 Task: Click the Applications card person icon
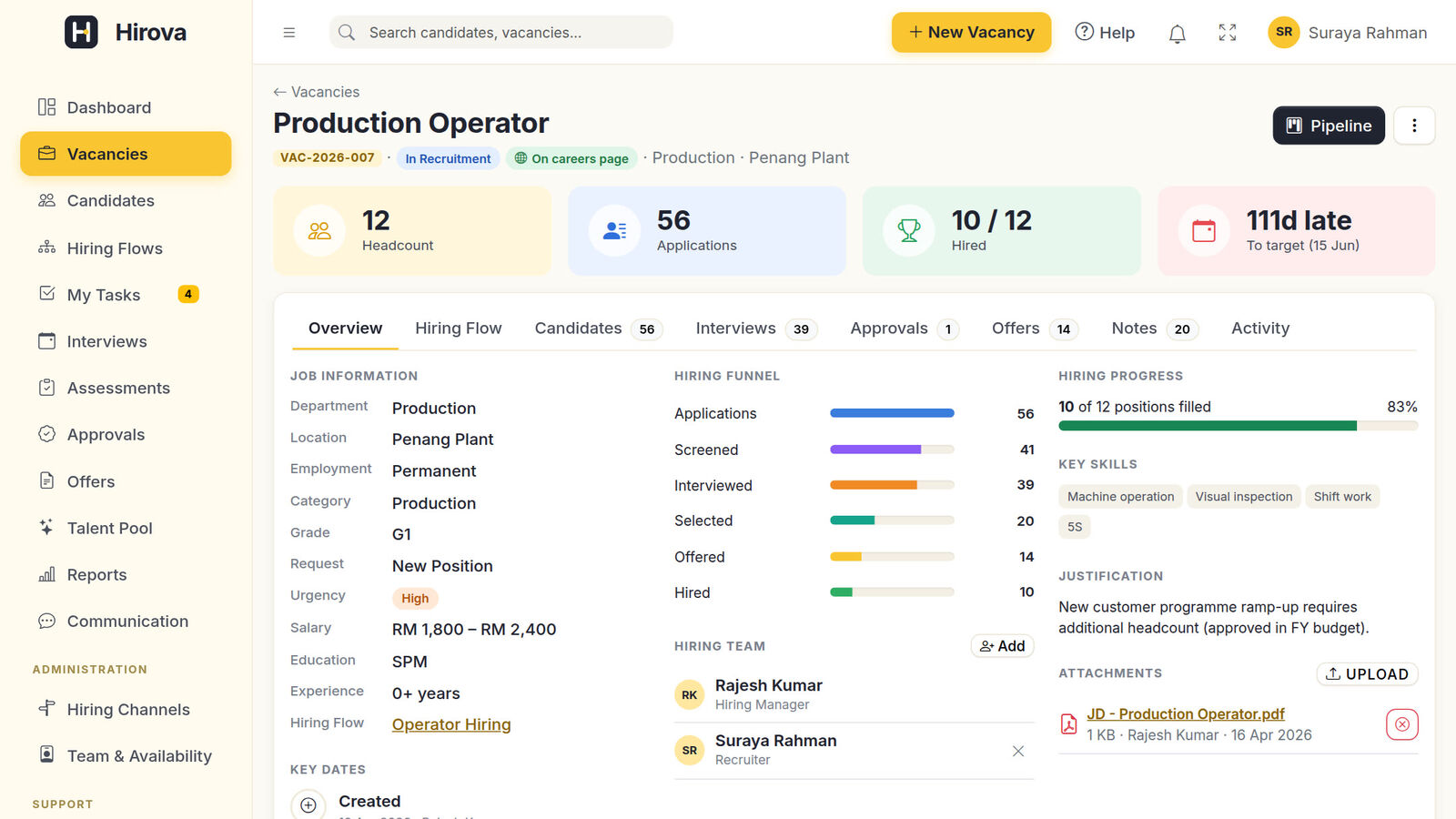(614, 231)
